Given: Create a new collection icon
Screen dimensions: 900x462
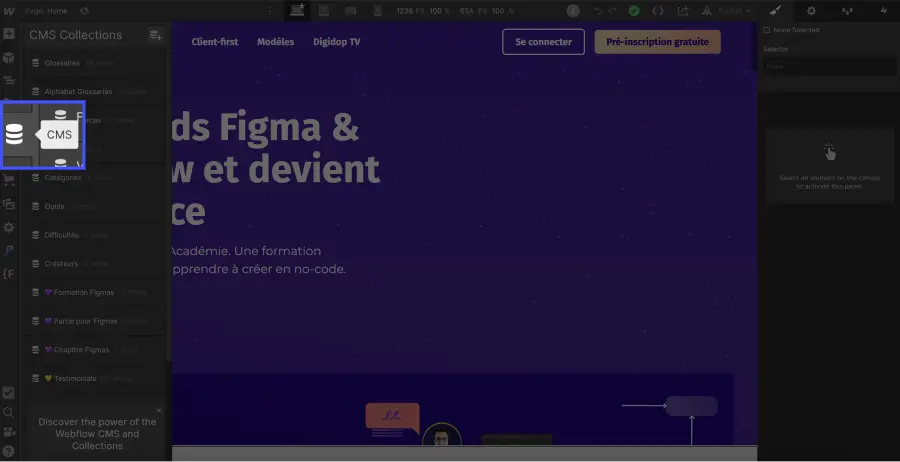Looking at the screenshot, I should 155,35.
